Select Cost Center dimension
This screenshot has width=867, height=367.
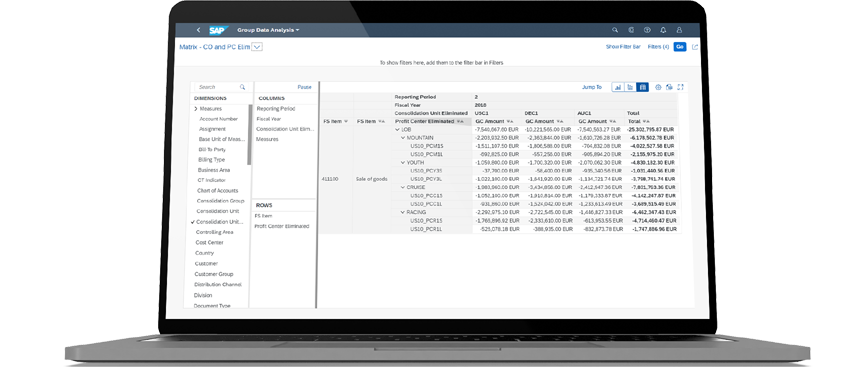(209, 243)
